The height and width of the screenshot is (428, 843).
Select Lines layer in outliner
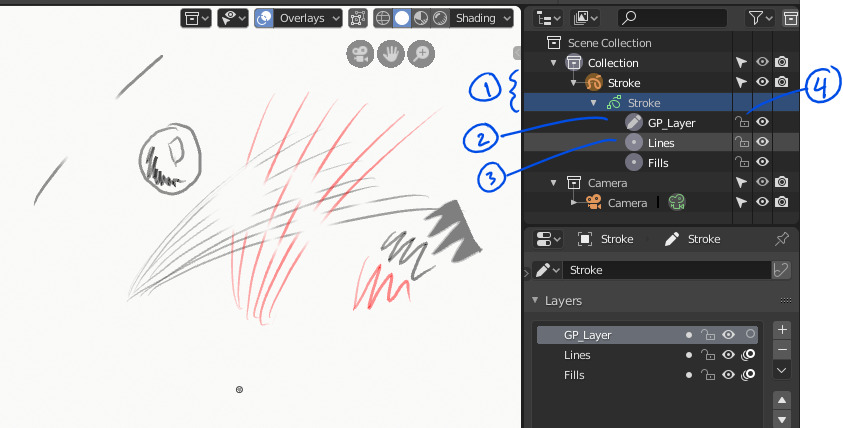(661, 143)
